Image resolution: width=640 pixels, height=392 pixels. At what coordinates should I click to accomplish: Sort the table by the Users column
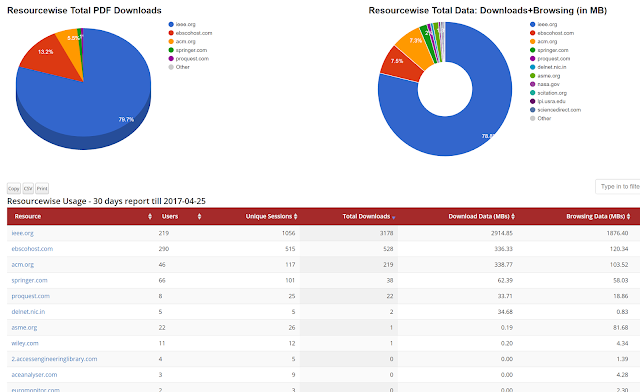(180, 216)
